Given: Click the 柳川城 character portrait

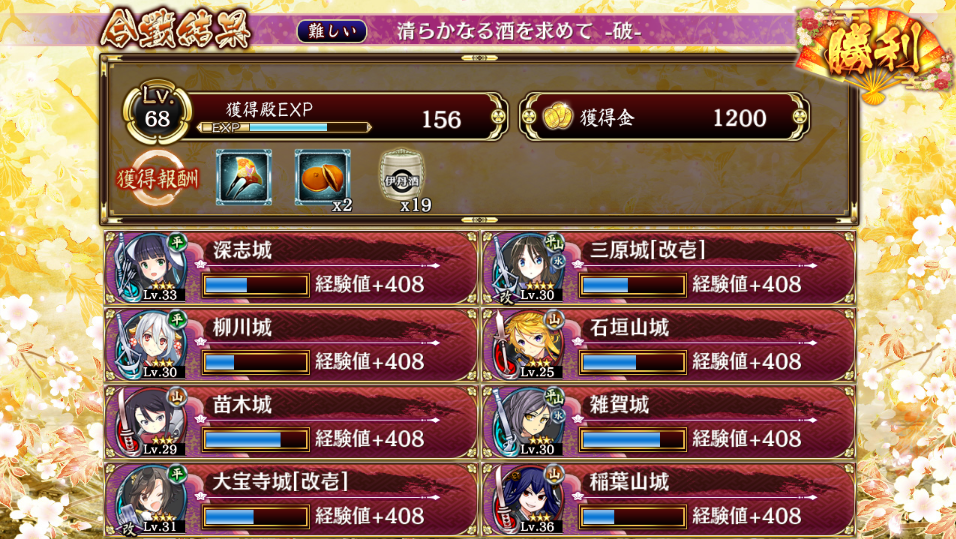Looking at the screenshot, I should [150, 344].
